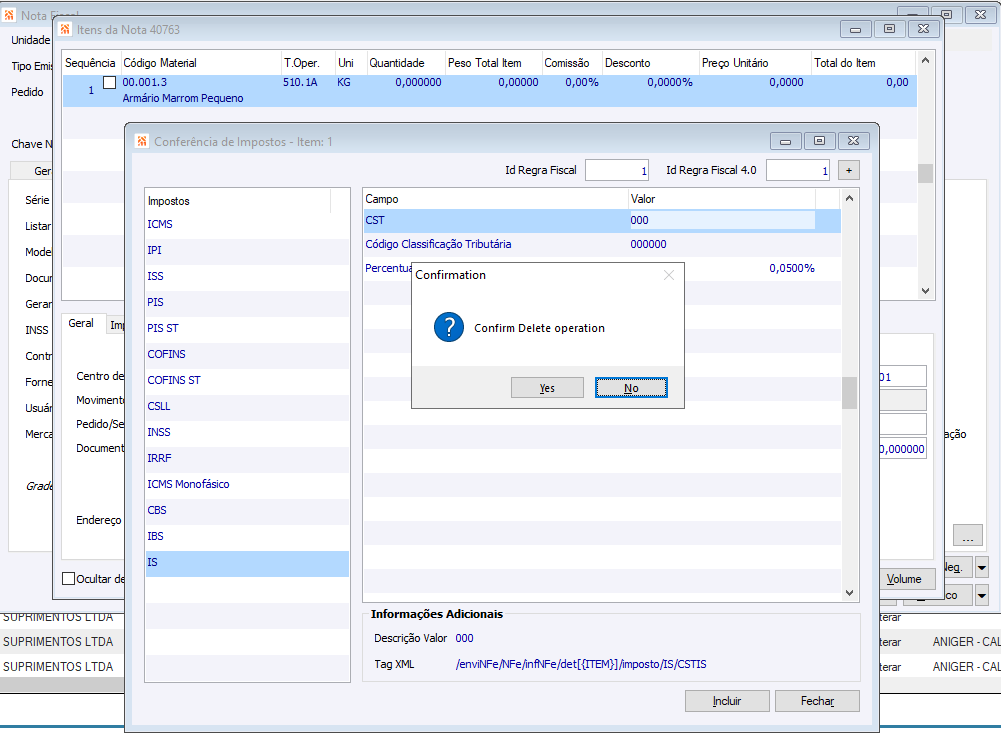Image resolution: width=1001 pixels, height=733 pixels.
Task: Select PIS ST in the Impostos list
Action: tap(247, 328)
